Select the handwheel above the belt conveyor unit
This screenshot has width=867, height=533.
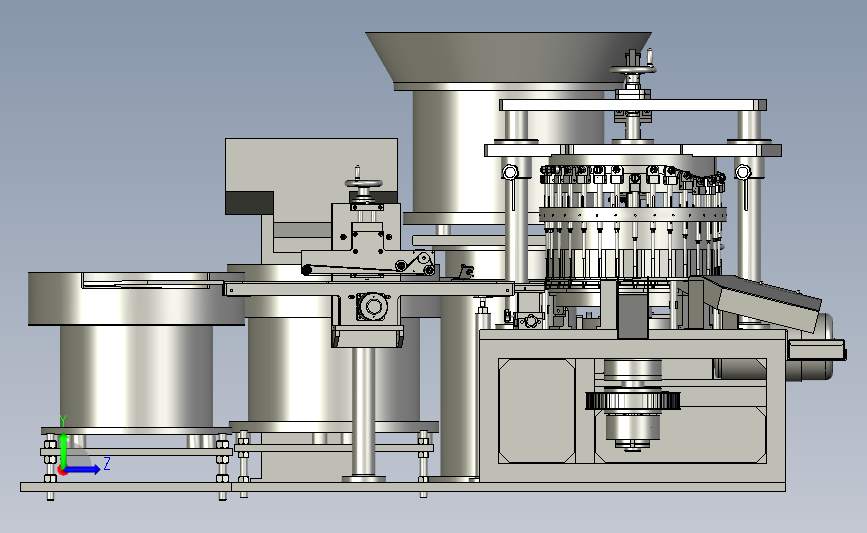[363, 184]
